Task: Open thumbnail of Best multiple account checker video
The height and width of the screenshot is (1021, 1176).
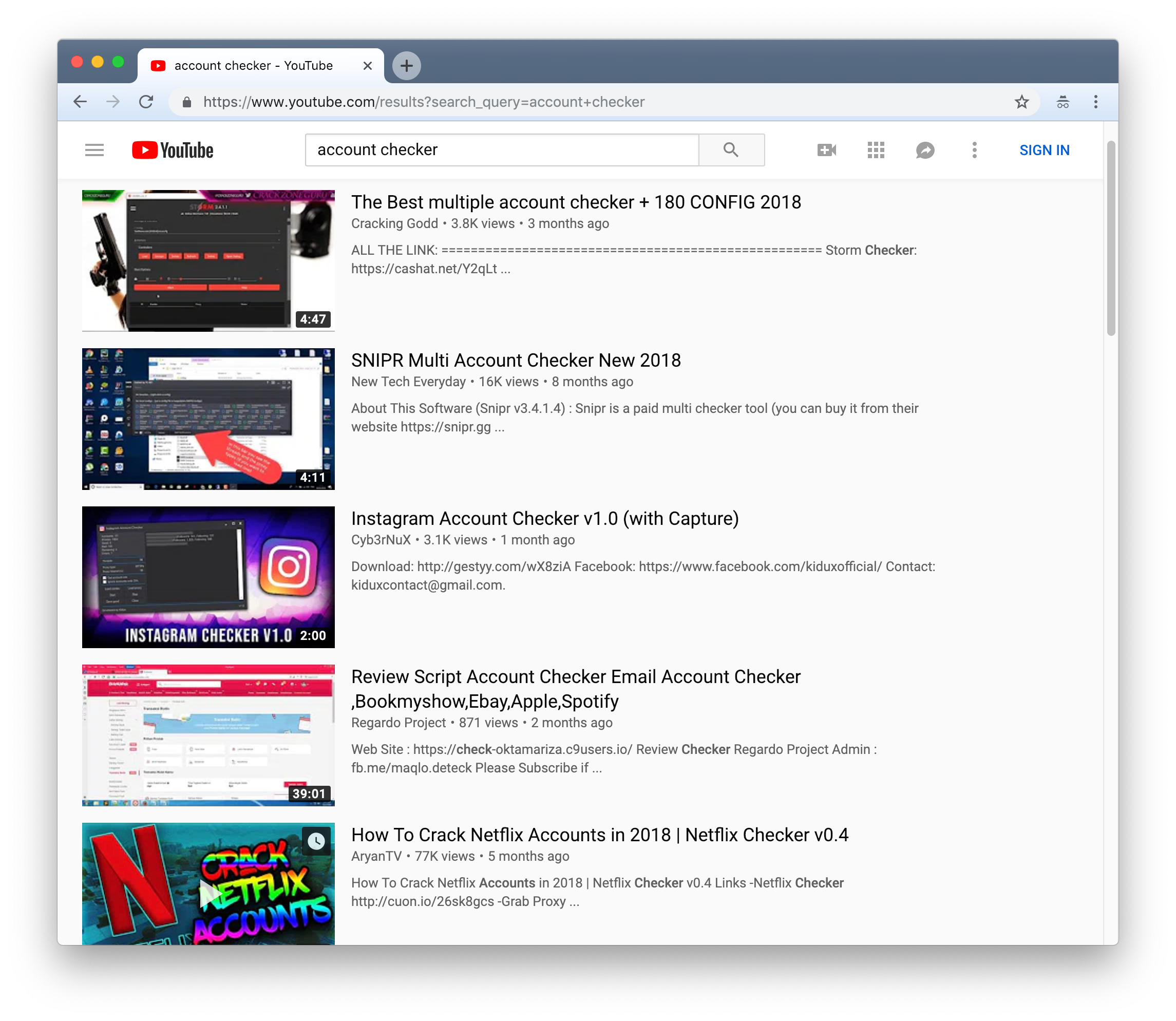Action: tap(208, 260)
